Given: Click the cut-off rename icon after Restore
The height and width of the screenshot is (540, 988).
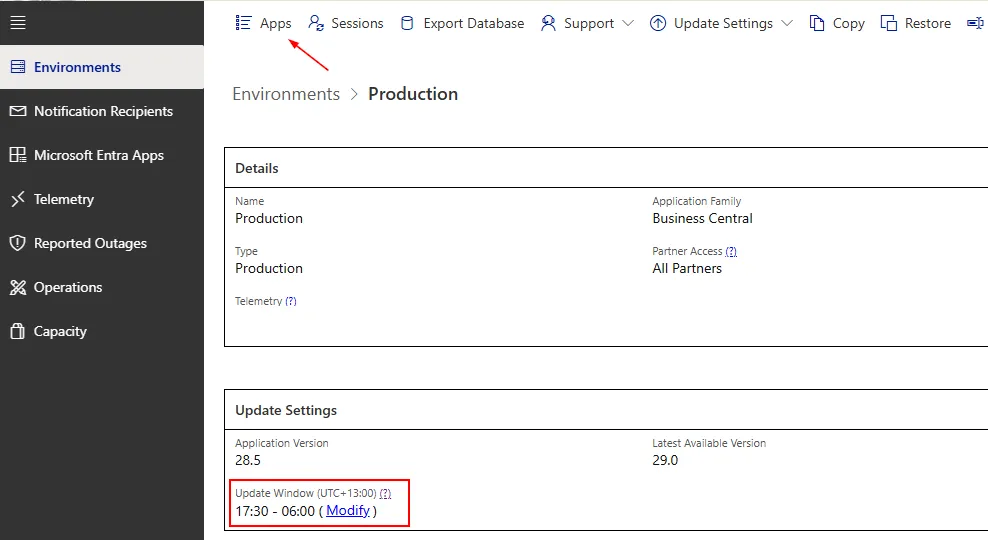Looking at the screenshot, I should [x=975, y=23].
